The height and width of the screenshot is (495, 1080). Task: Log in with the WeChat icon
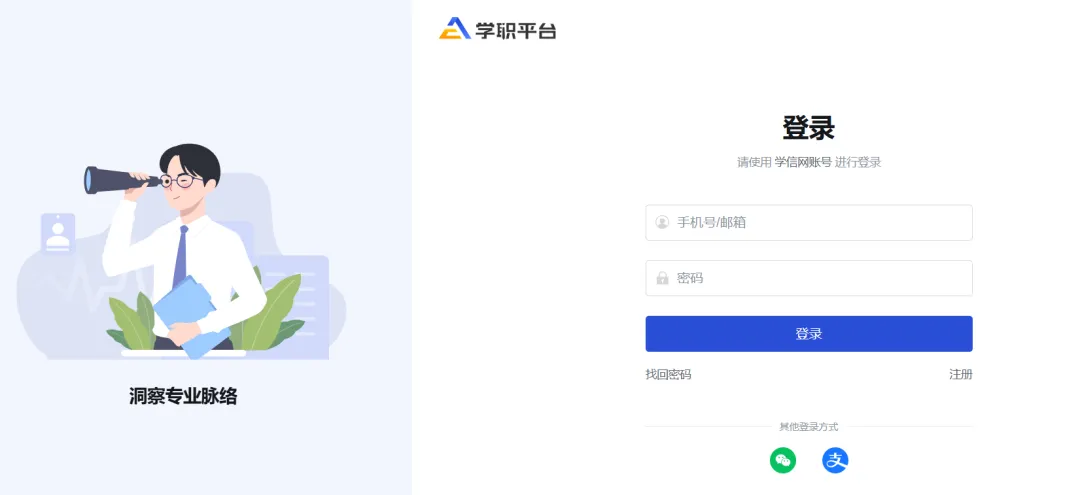[783, 460]
